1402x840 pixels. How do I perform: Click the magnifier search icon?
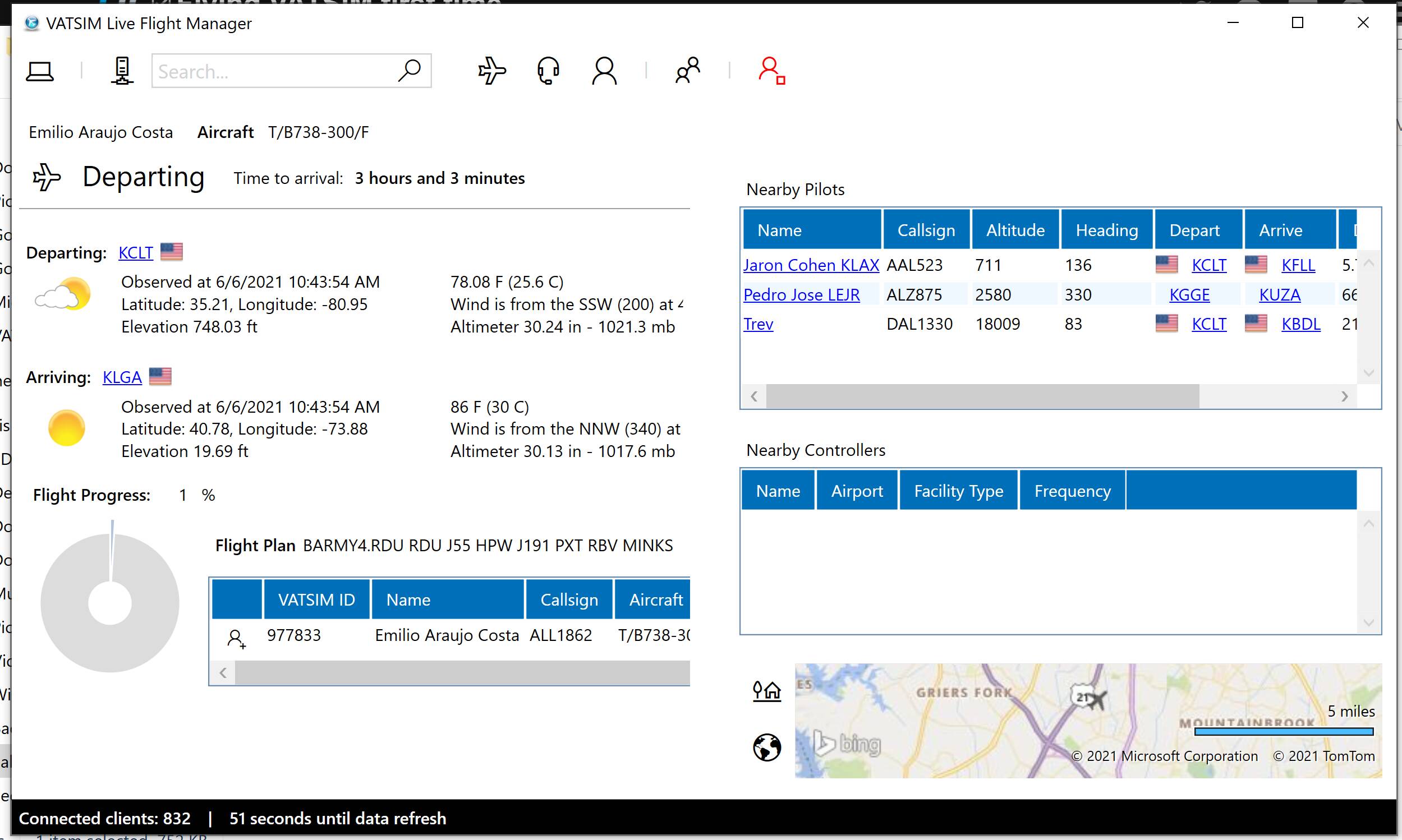click(x=409, y=71)
